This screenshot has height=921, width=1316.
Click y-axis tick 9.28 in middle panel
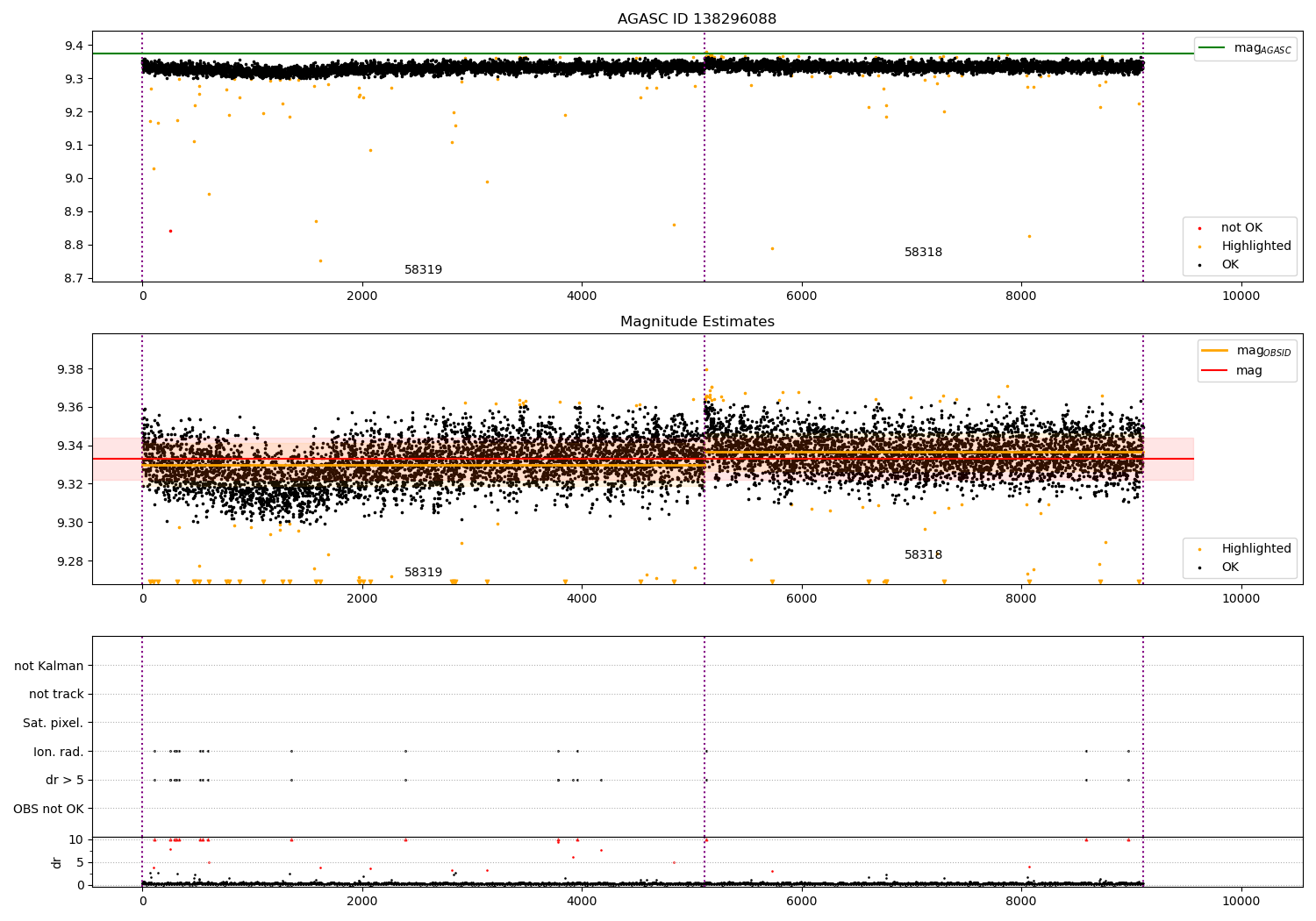click(71, 562)
